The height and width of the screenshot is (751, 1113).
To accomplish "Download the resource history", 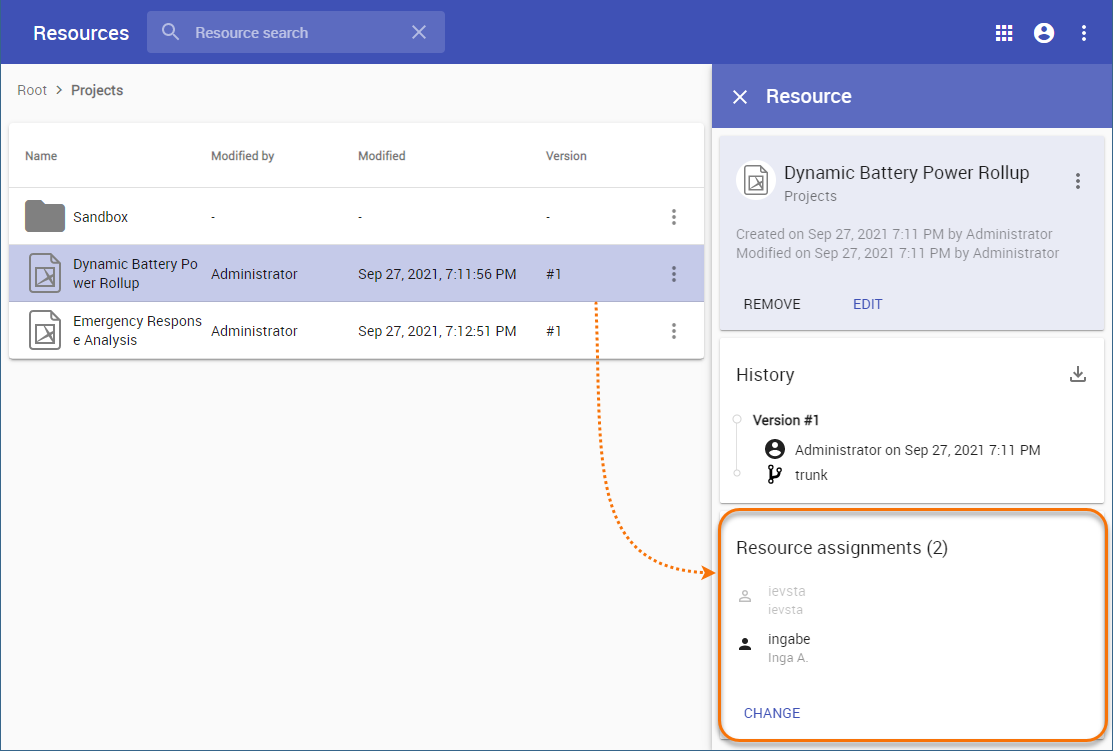I will click(1077, 375).
